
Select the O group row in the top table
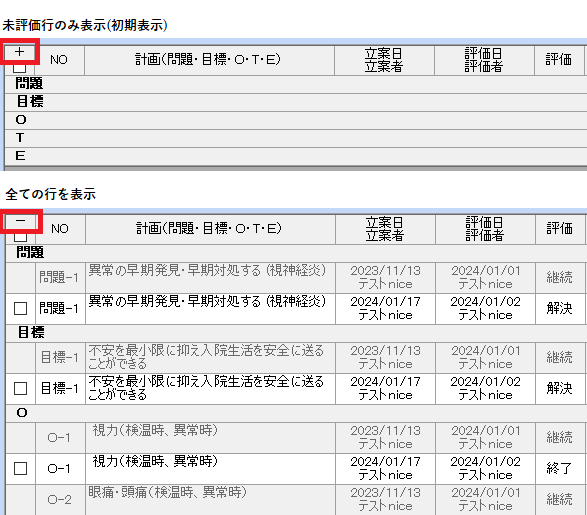[296, 120]
